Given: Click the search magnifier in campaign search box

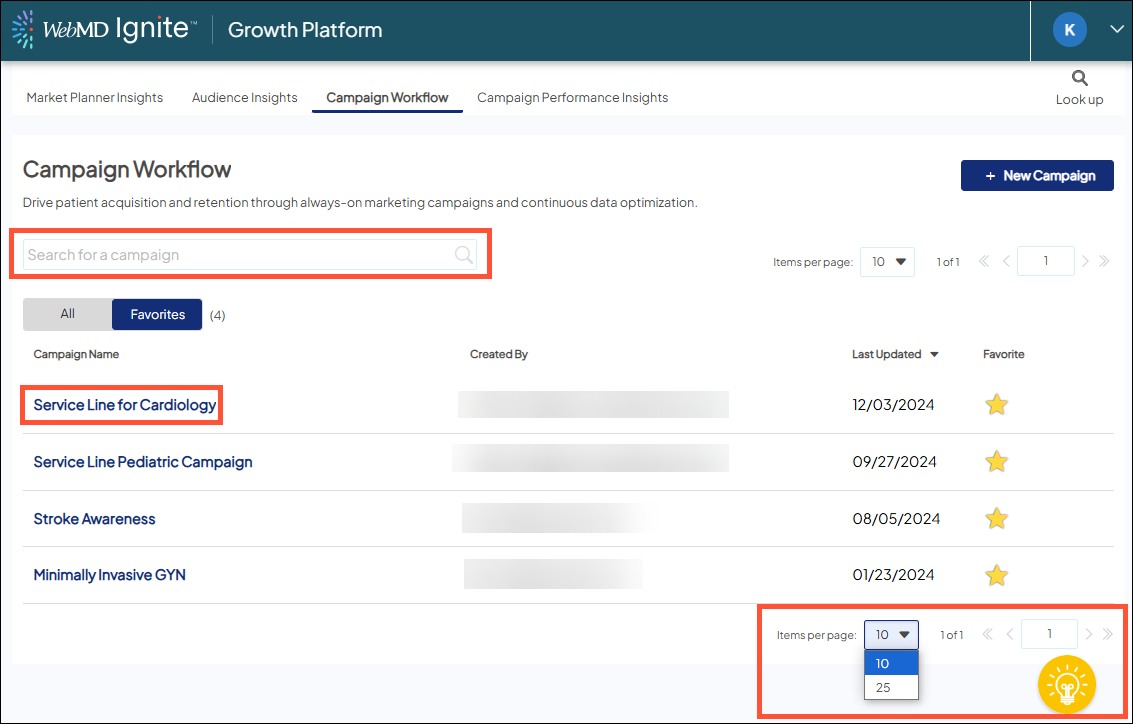Looking at the screenshot, I should click(463, 255).
